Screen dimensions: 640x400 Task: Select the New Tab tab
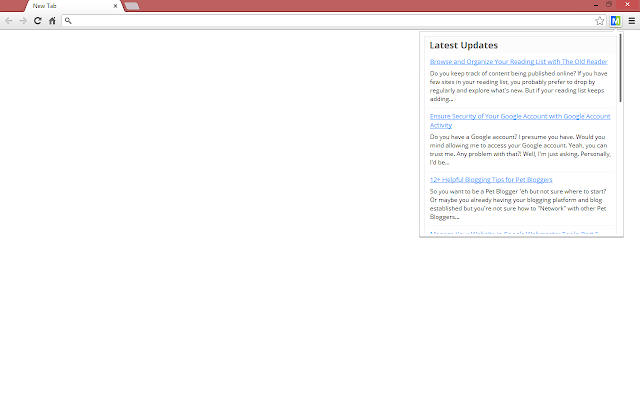point(73,6)
